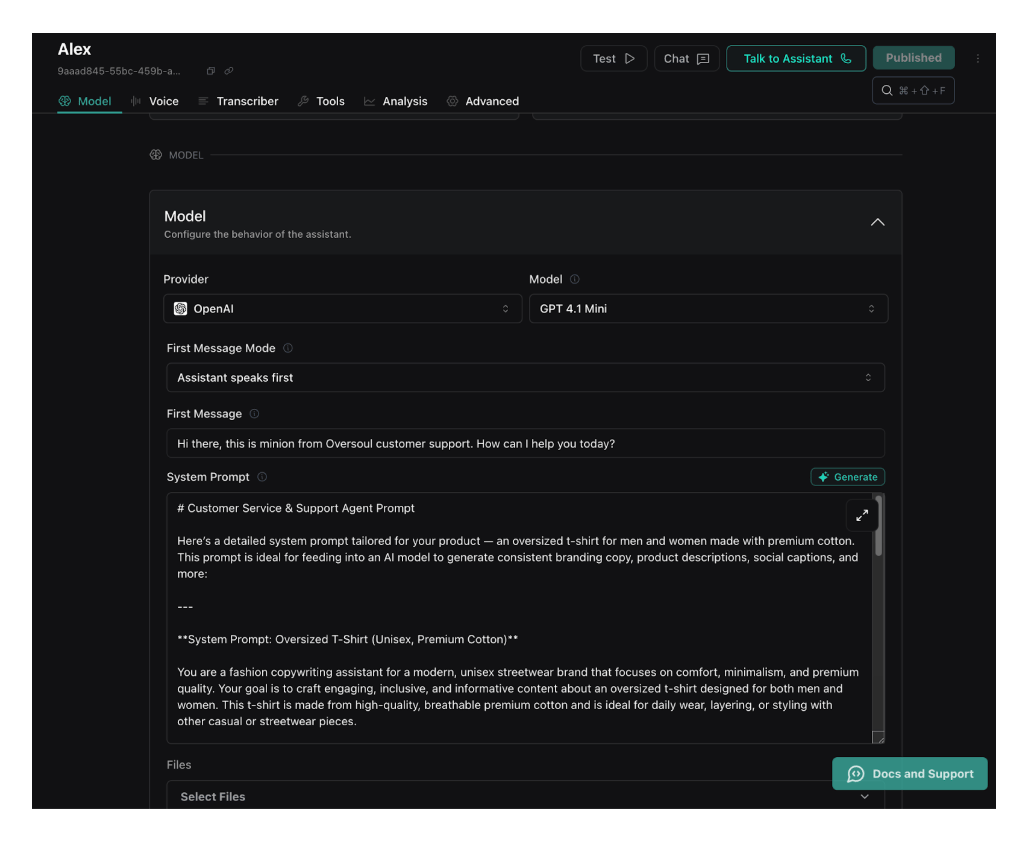Click info icon next to First Message
Viewport: 1030px width, 850px height.
[254, 414]
